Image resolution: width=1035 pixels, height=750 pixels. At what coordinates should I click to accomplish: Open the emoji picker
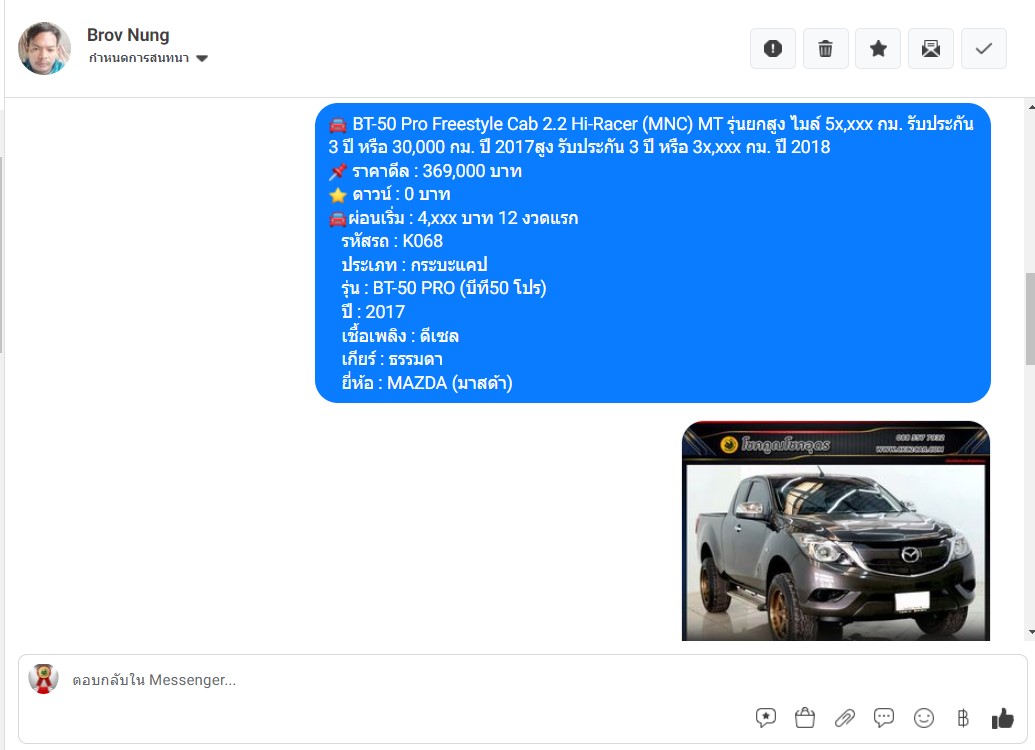click(923, 718)
